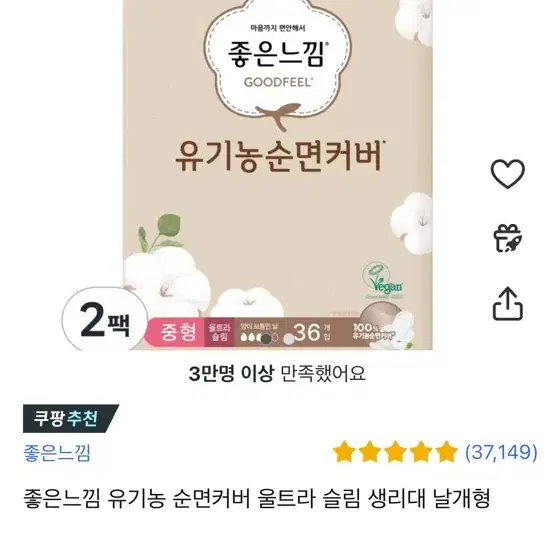
Task: Tap the 울트라 슬림 label on package
Action: tap(219, 332)
